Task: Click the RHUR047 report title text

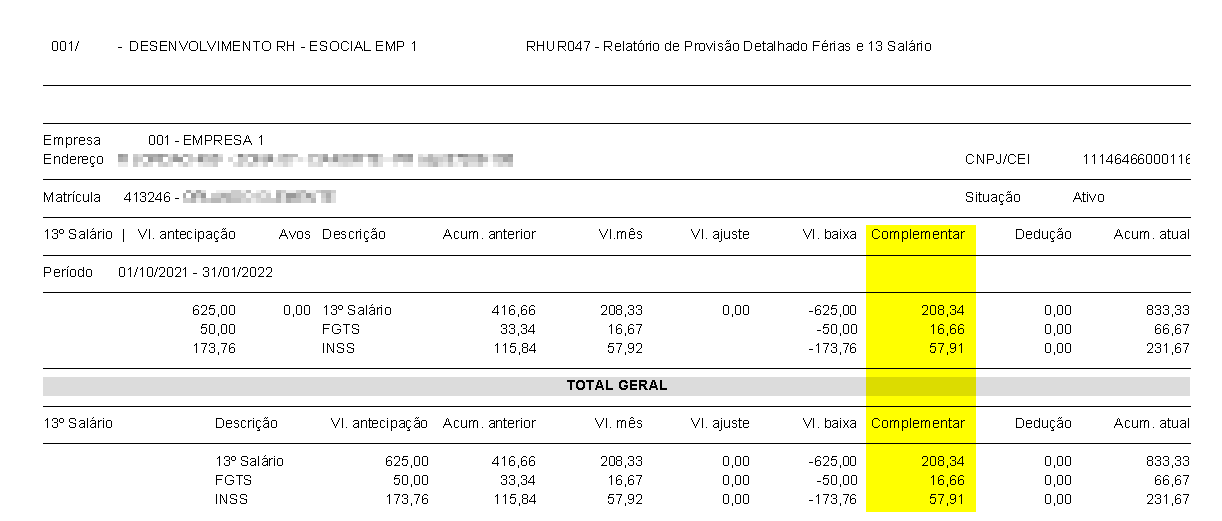Action: pyautogui.click(x=728, y=47)
